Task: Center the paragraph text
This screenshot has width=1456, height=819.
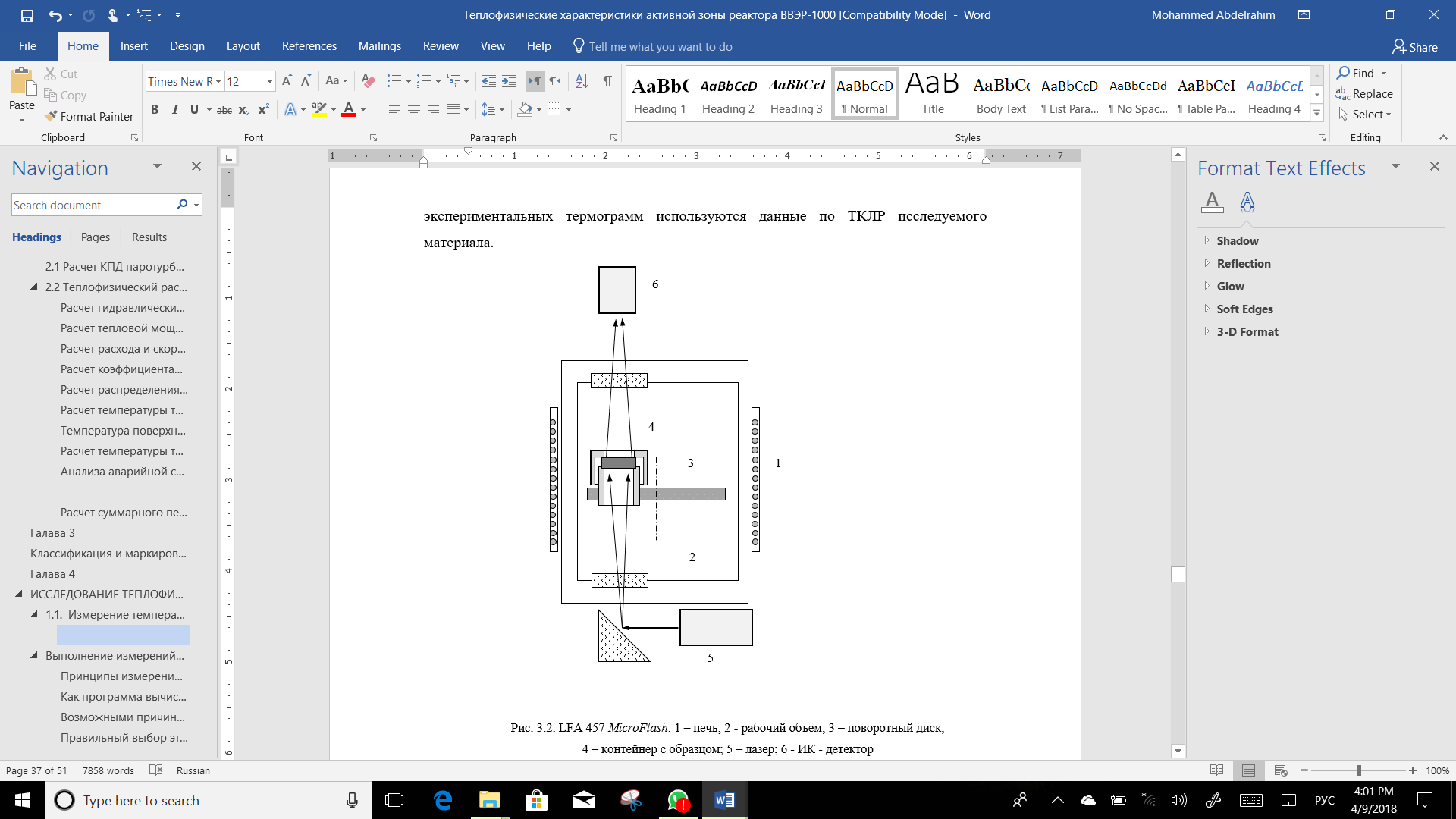Action: [x=414, y=110]
